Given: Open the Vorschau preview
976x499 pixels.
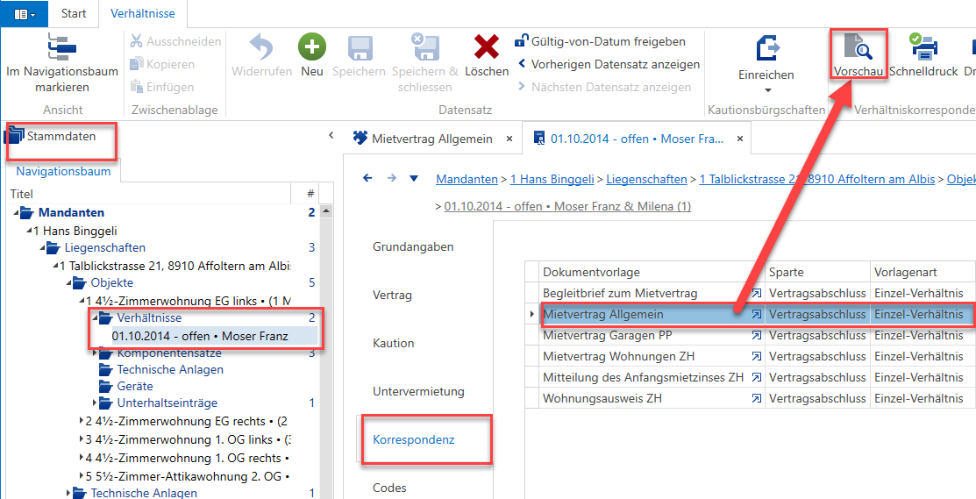Looking at the screenshot, I should [x=859, y=55].
